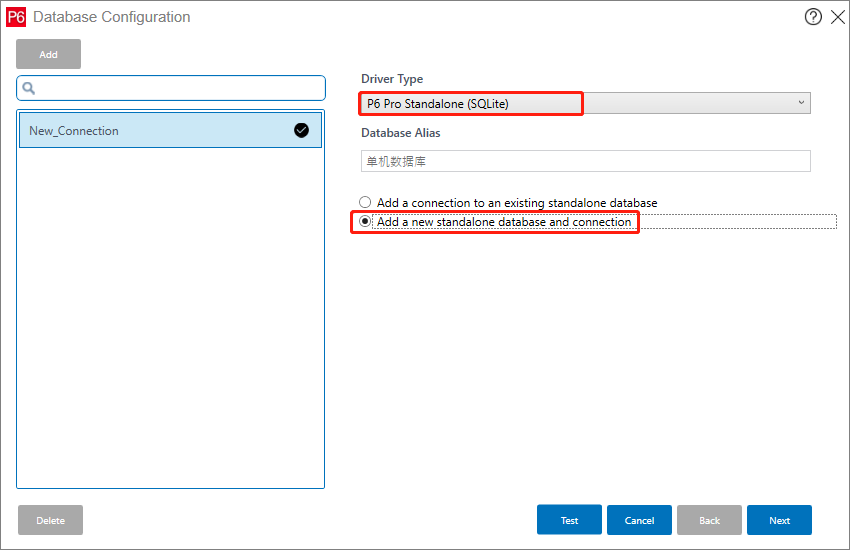Click the Delete button
Viewport: 850px width, 550px height.
point(50,520)
